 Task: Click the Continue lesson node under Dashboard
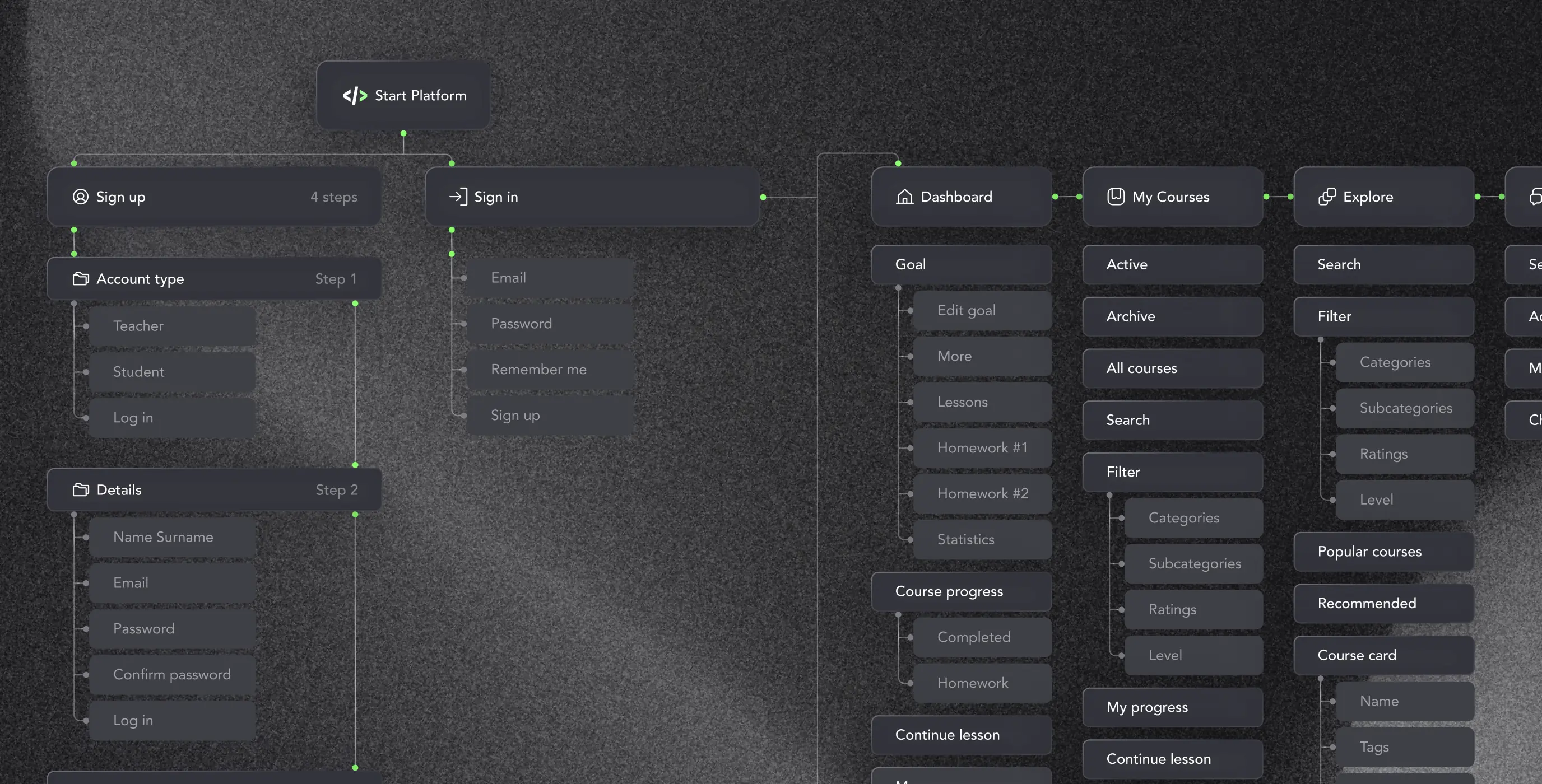coord(961,734)
